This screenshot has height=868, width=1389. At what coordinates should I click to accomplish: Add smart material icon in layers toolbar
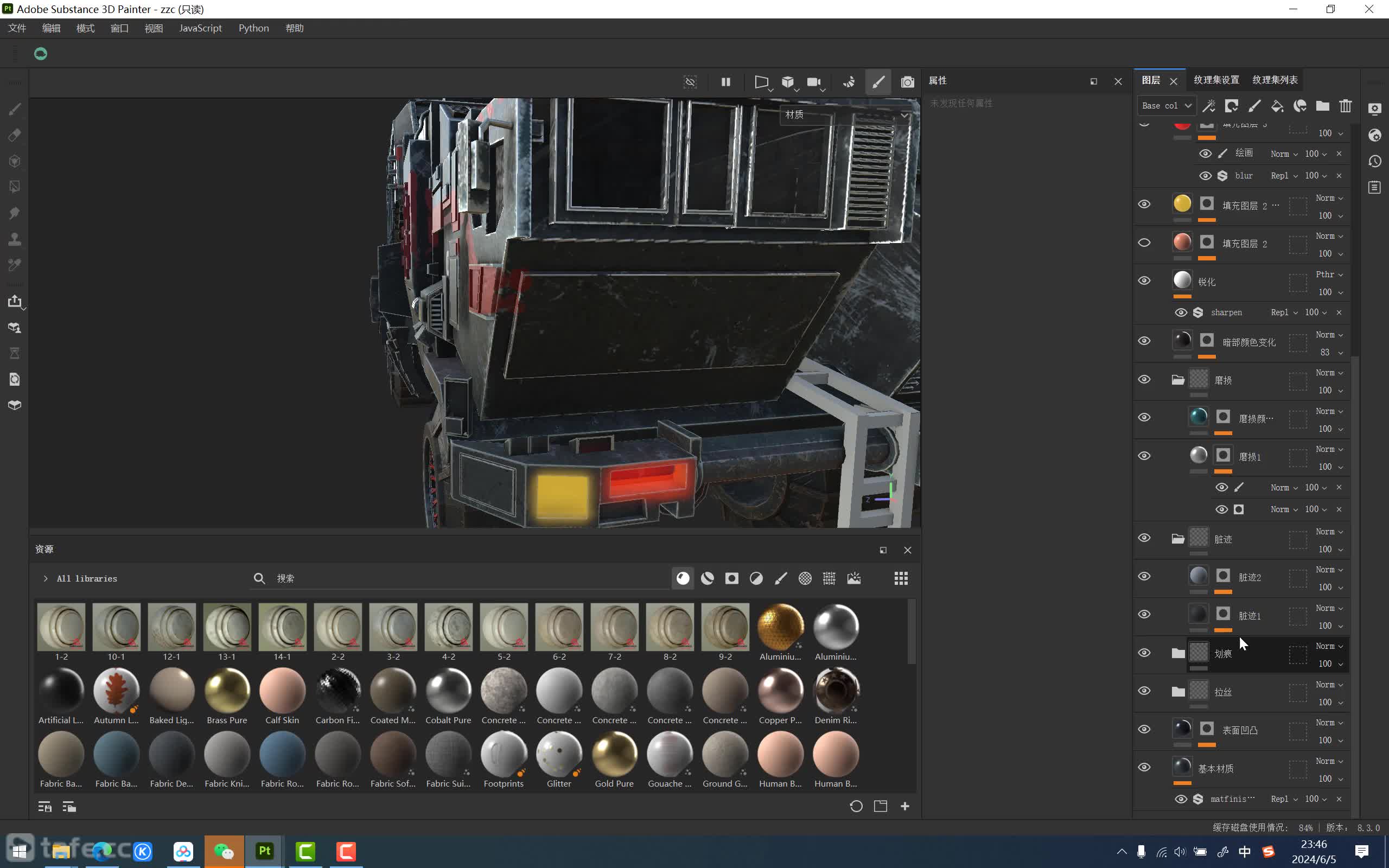click(1300, 106)
